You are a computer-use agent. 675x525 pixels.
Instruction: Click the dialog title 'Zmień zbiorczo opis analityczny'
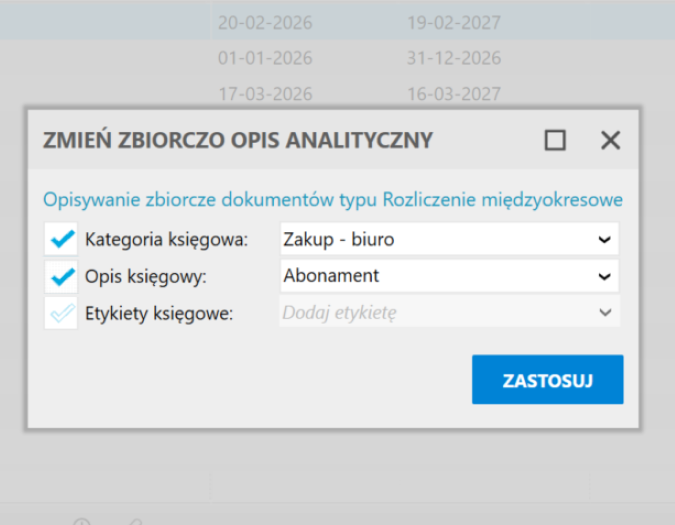click(238, 140)
